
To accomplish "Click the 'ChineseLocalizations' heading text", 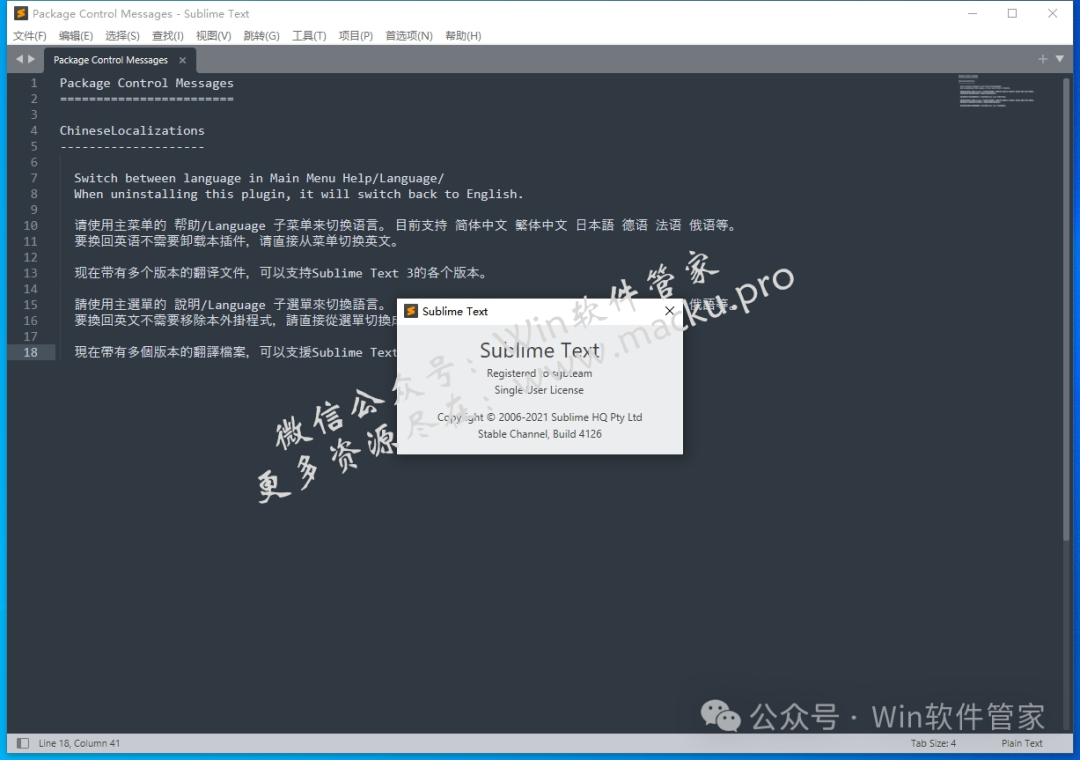I will click(x=132, y=130).
